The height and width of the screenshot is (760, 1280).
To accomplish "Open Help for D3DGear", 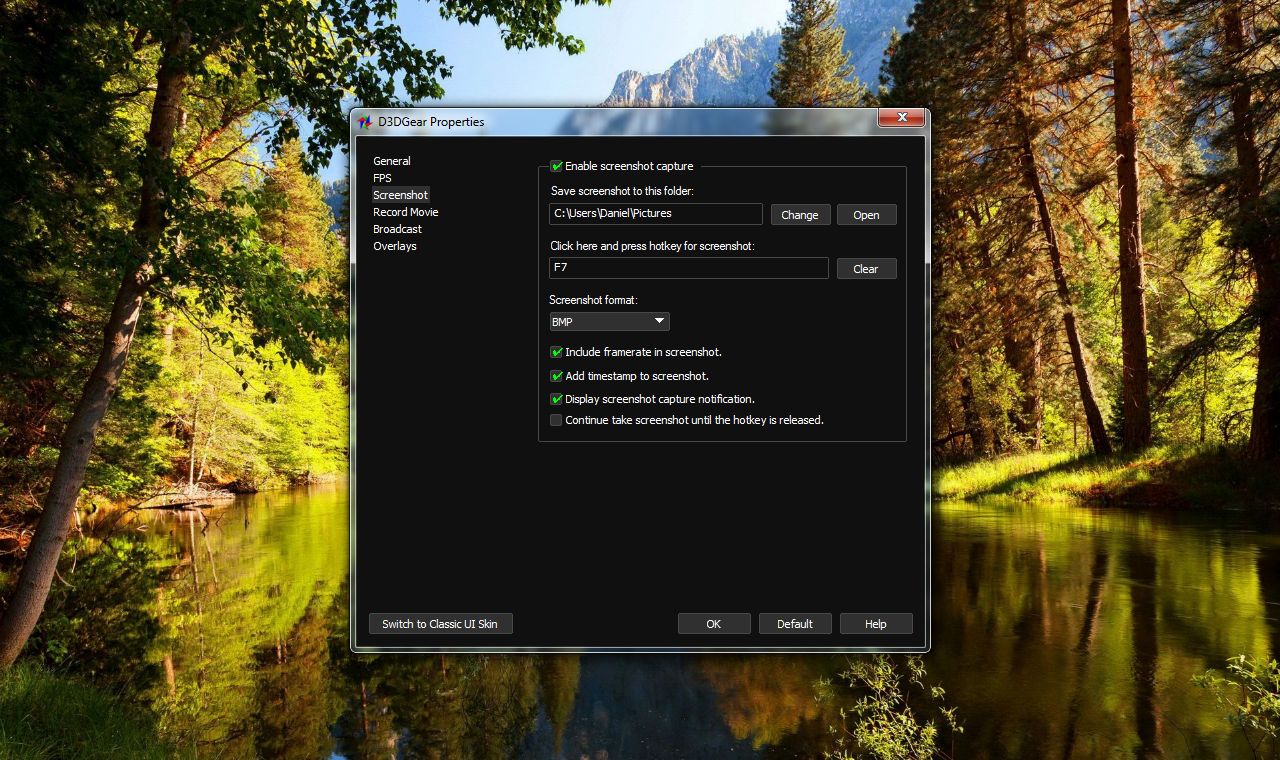I will [x=876, y=624].
